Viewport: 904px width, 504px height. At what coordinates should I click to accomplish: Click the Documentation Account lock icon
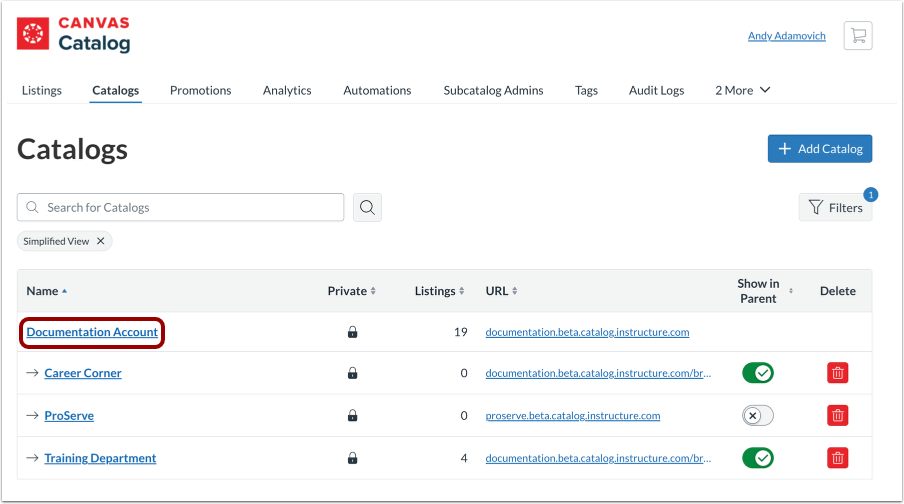pos(352,332)
